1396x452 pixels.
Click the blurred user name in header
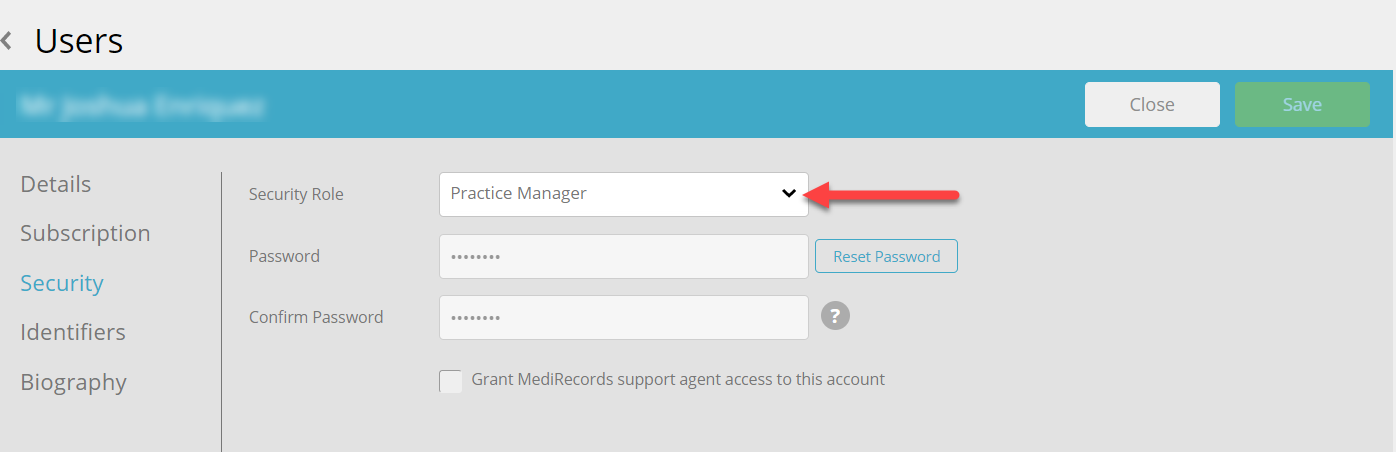pos(142,104)
